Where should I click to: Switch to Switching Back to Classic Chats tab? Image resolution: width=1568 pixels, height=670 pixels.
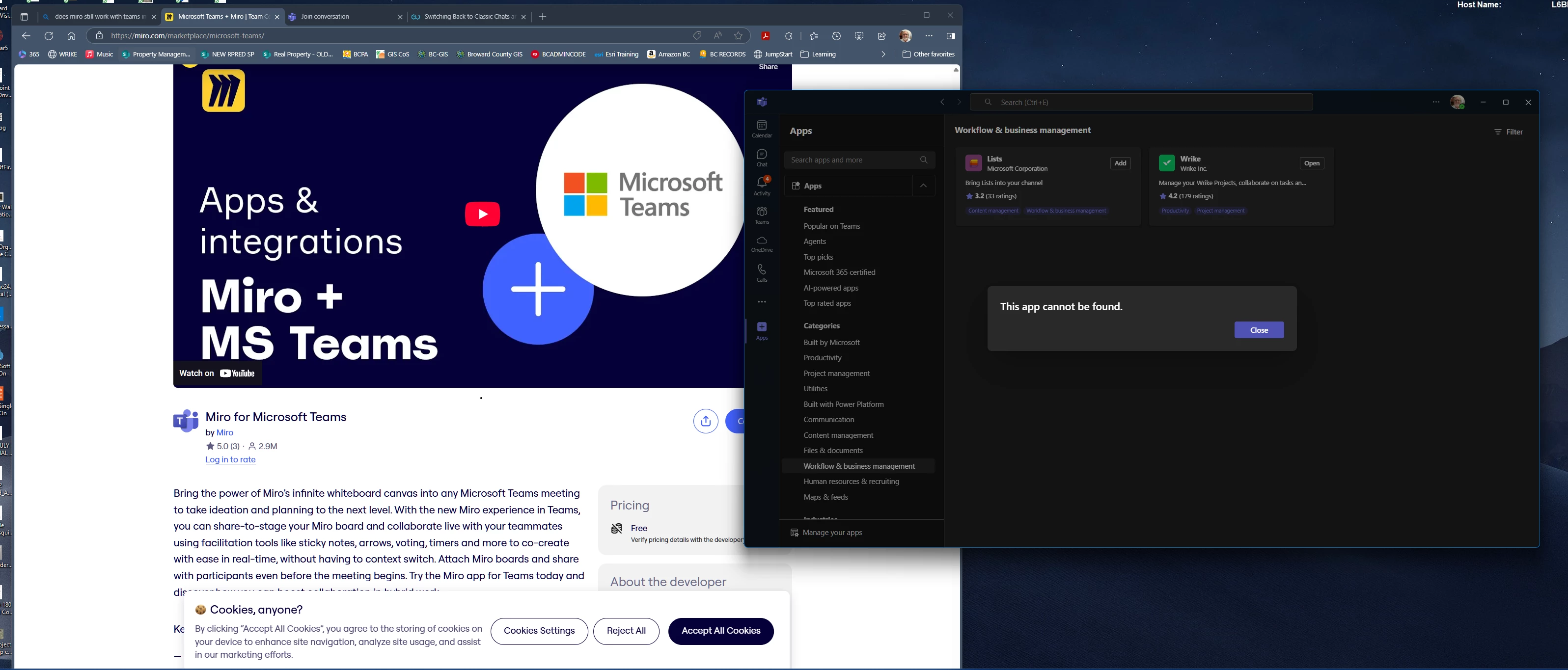(468, 17)
